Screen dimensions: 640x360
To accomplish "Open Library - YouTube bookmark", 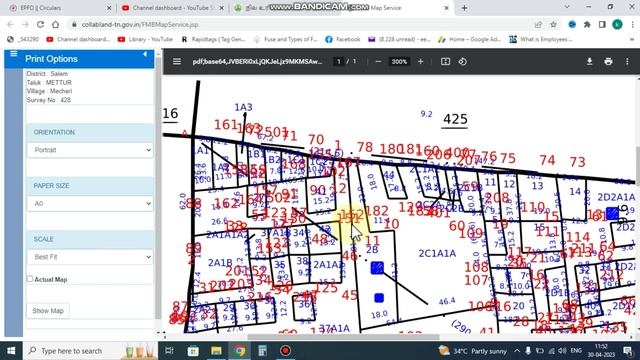I will pyautogui.click(x=145, y=40).
